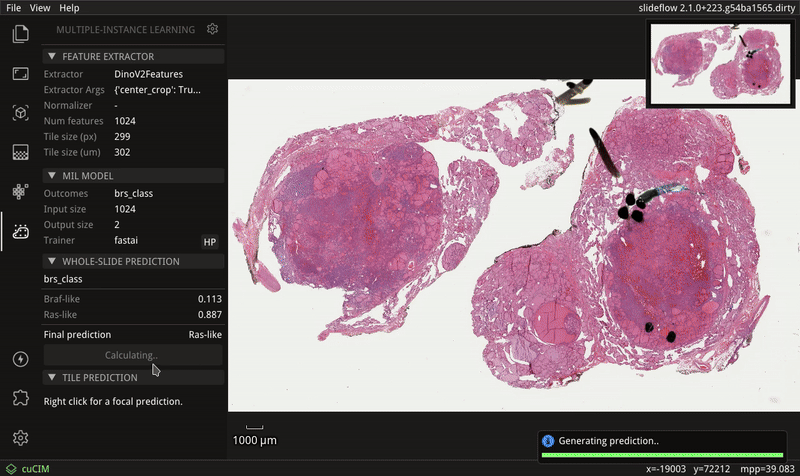Screen dimensions: 800x476
Task: Open the Heatmap panel icon
Action: click(20, 152)
